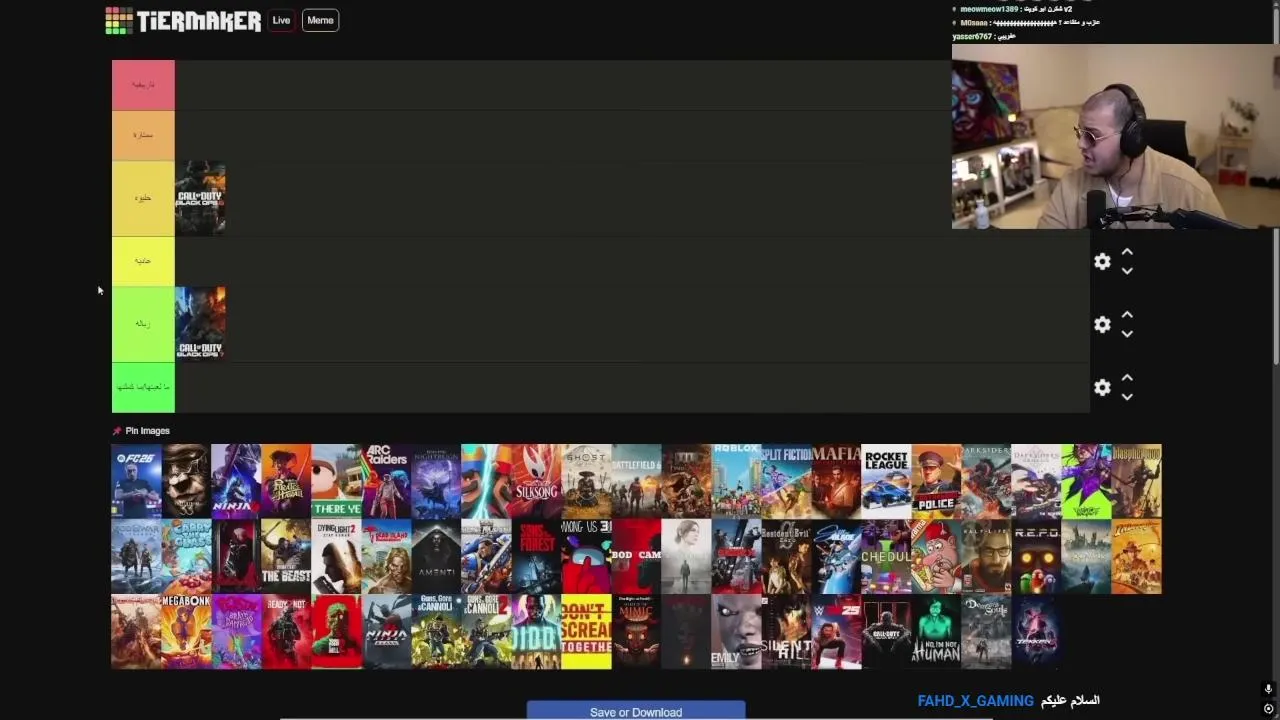This screenshot has height=720, width=1280.
Task: Select the God of War Ragnarok cover
Action: (x=136, y=556)
